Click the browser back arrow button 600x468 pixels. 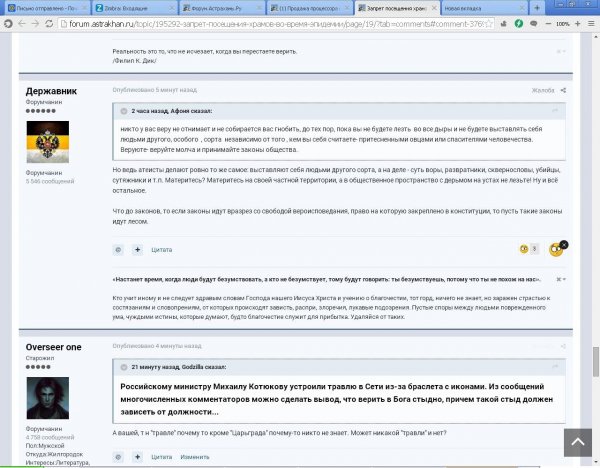pyautogui.click(x=9, y=22)
